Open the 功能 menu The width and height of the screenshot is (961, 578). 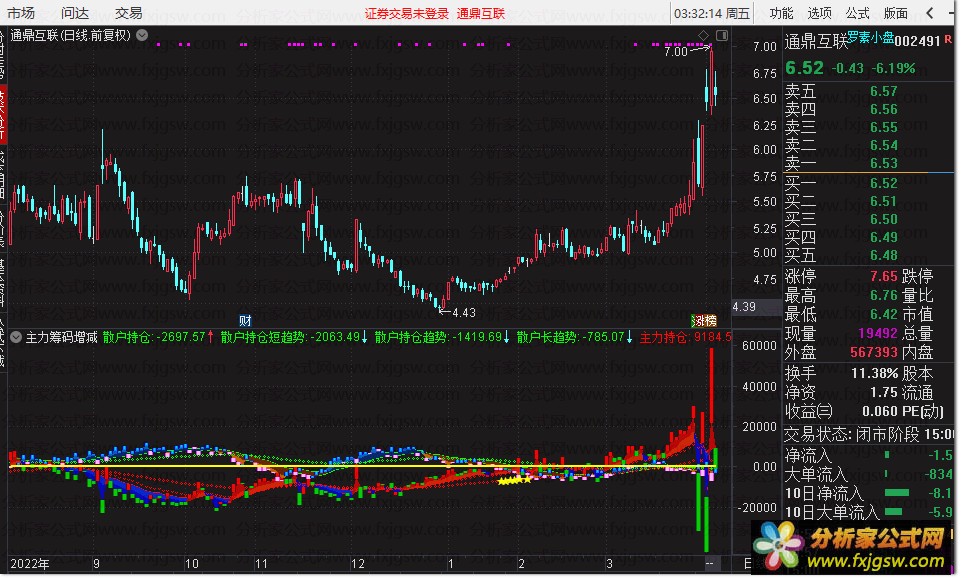(x=781, y=13)
